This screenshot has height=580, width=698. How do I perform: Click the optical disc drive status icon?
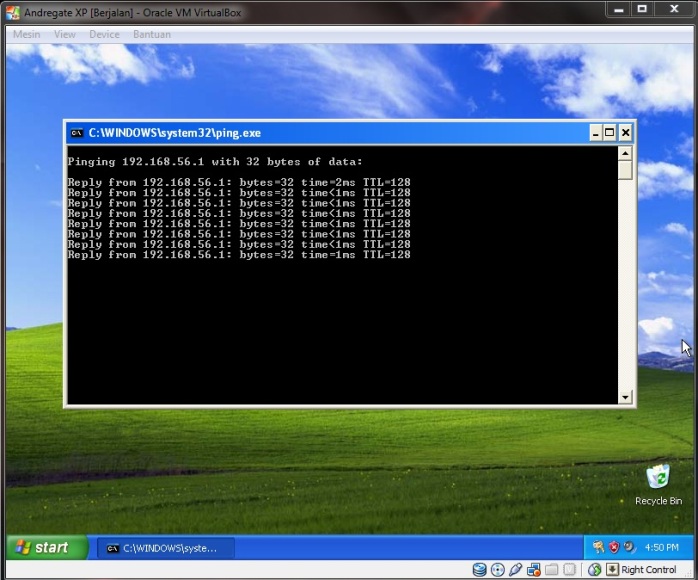(497, 569)
